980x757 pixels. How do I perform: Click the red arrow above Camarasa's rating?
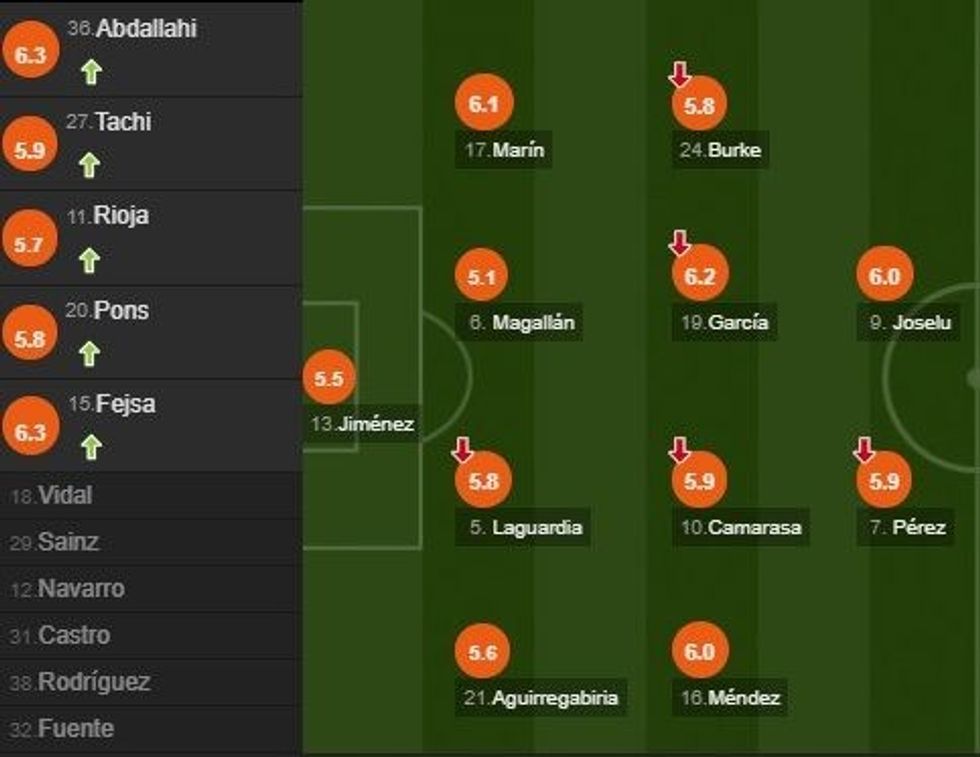click(680, 451)
